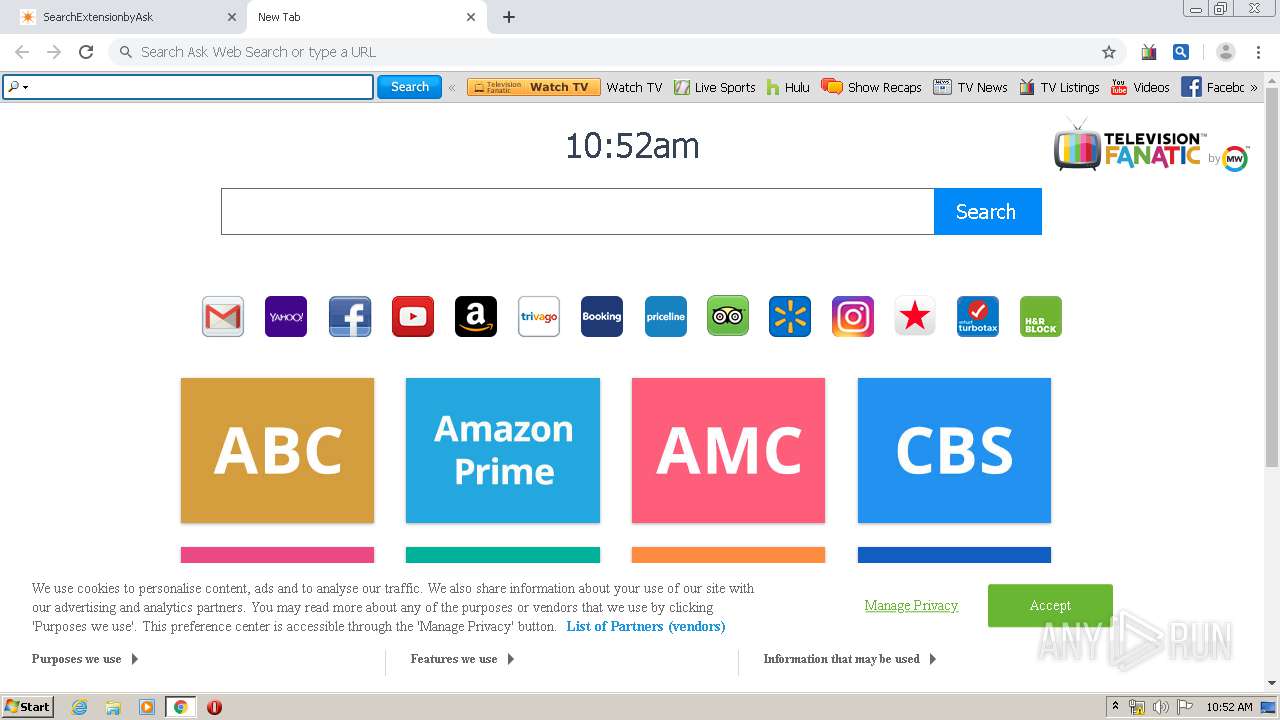Open a new browser tab
The width and height of the screenshot is (1280, 720).
click(x=509, y=17)
